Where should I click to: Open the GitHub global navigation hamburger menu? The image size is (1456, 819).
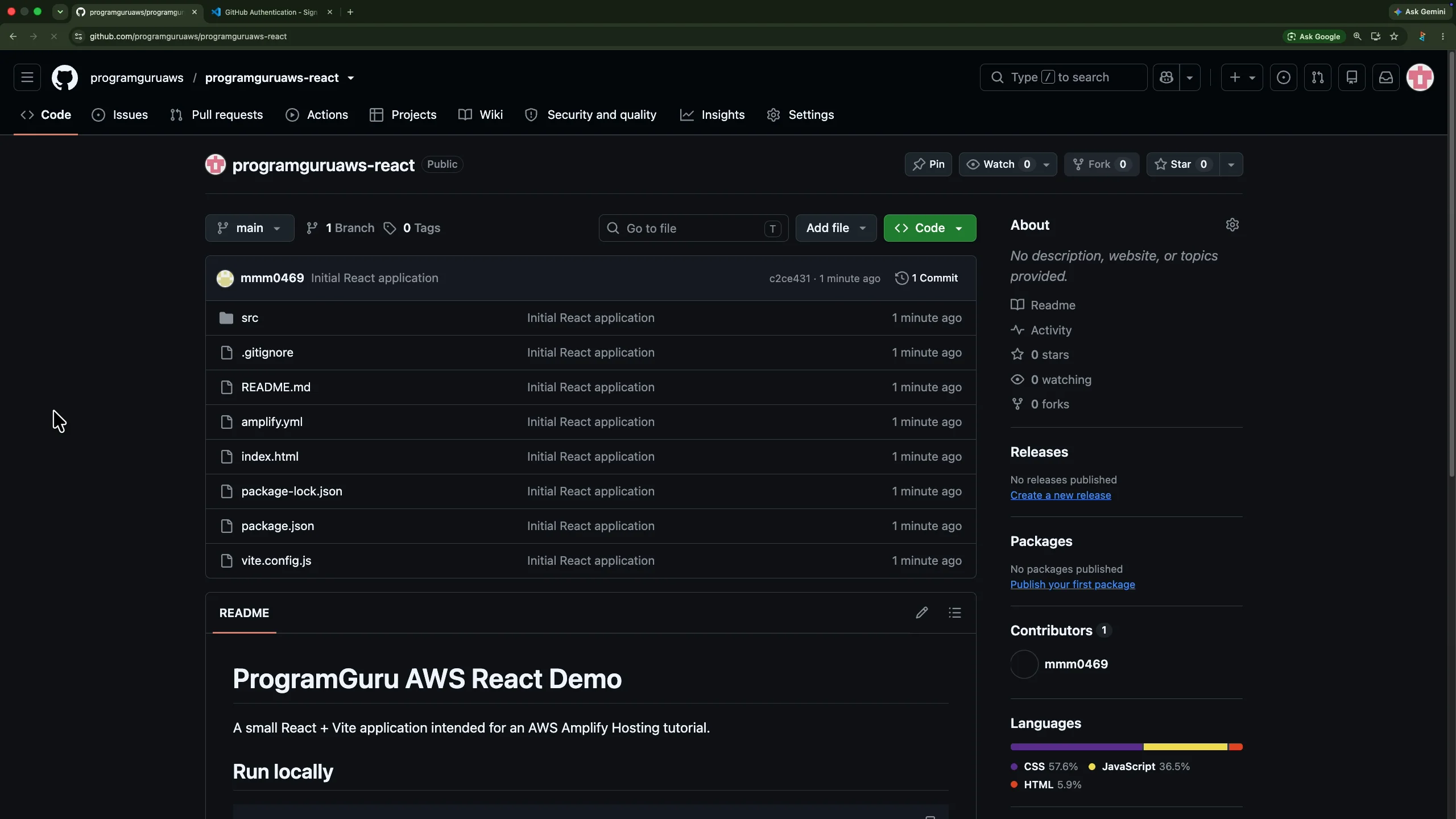coord(27,77)
